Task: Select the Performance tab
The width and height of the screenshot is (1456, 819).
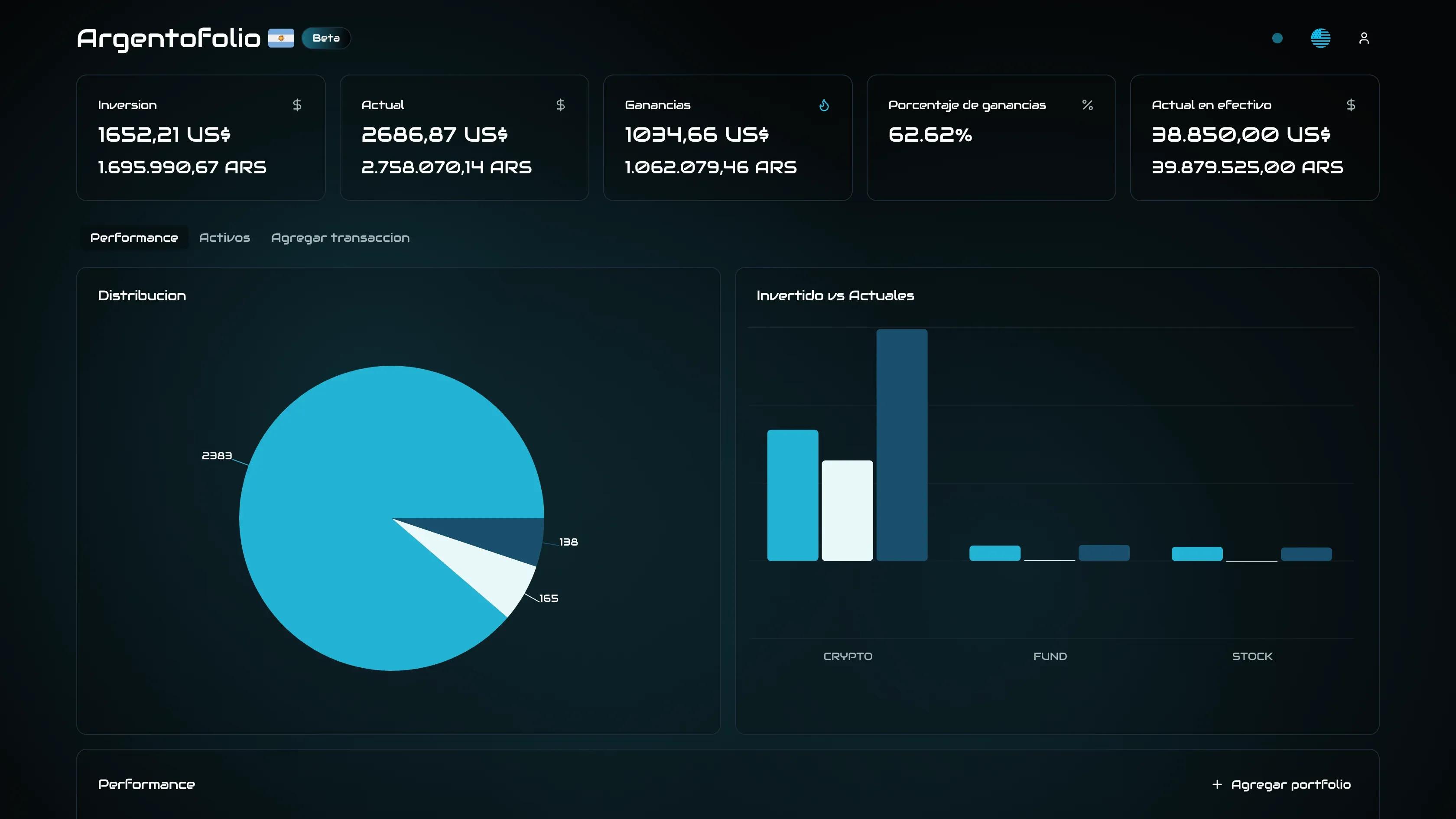Action: pos(134,237)
